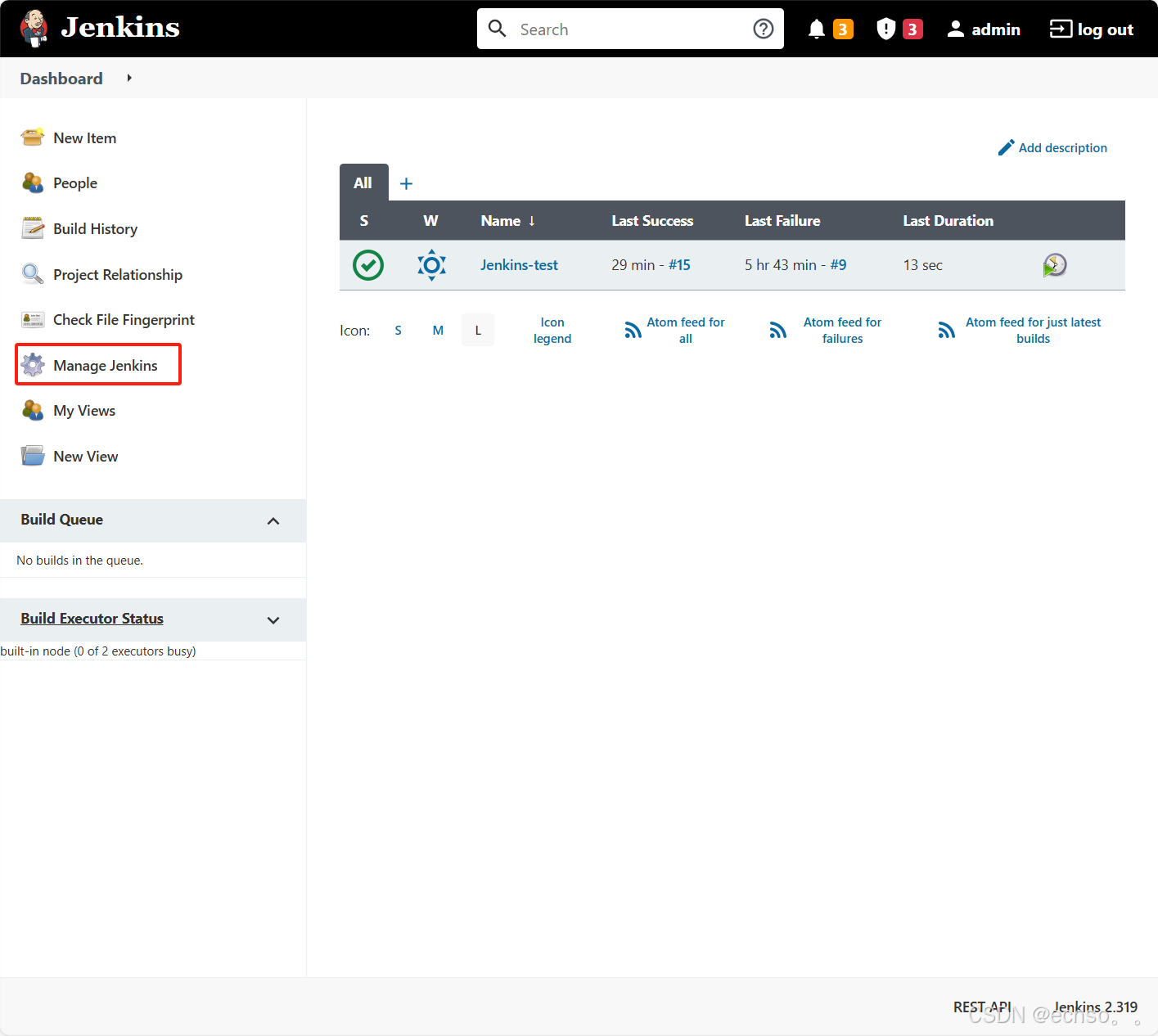Image resolution: width=1158 pixels, height=1036 pixels.
Task: Open last failed build #9
Action: [838, 265]
